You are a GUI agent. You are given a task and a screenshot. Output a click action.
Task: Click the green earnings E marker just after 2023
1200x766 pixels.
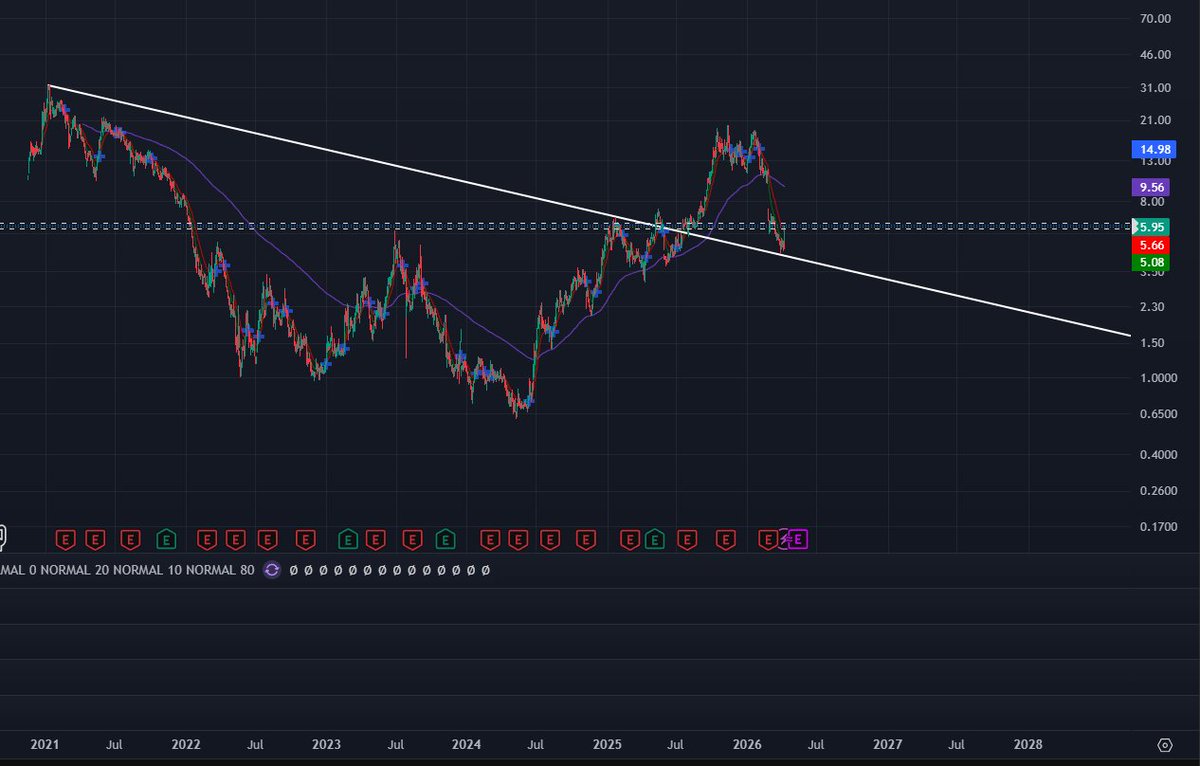347,540
